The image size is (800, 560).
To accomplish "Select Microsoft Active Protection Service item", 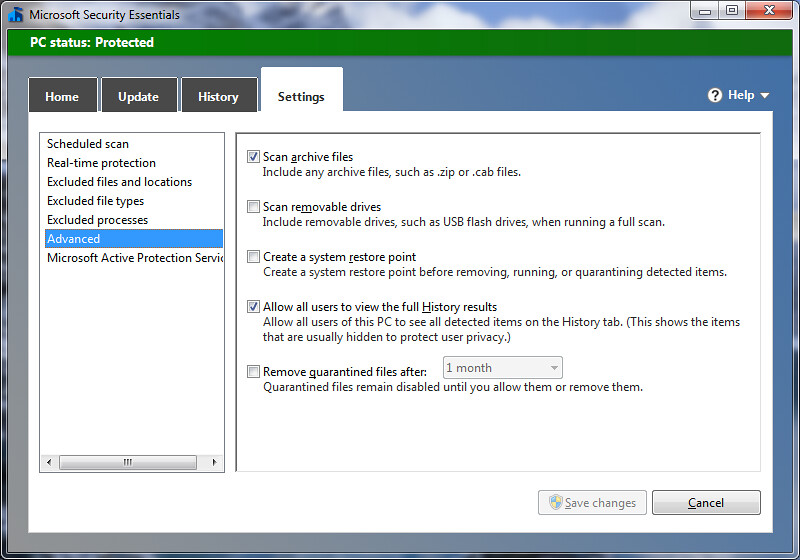I will pos(134,258).
